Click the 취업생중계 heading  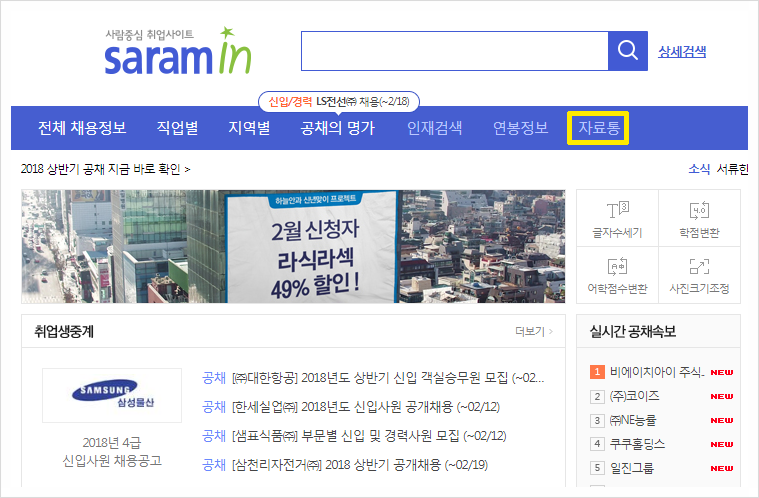tap(64, 332)
